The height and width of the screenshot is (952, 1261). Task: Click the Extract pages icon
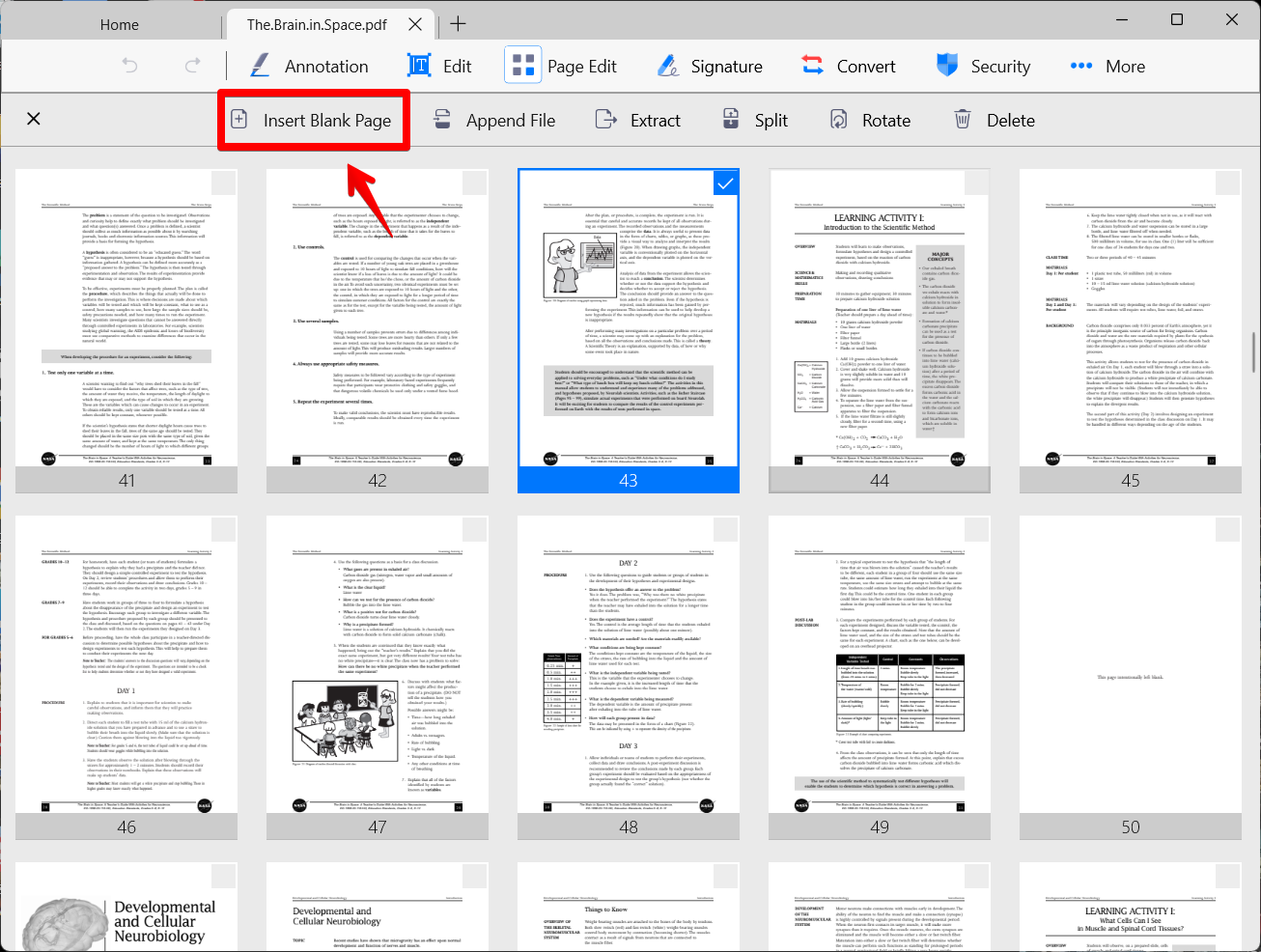tap(605, 120)
